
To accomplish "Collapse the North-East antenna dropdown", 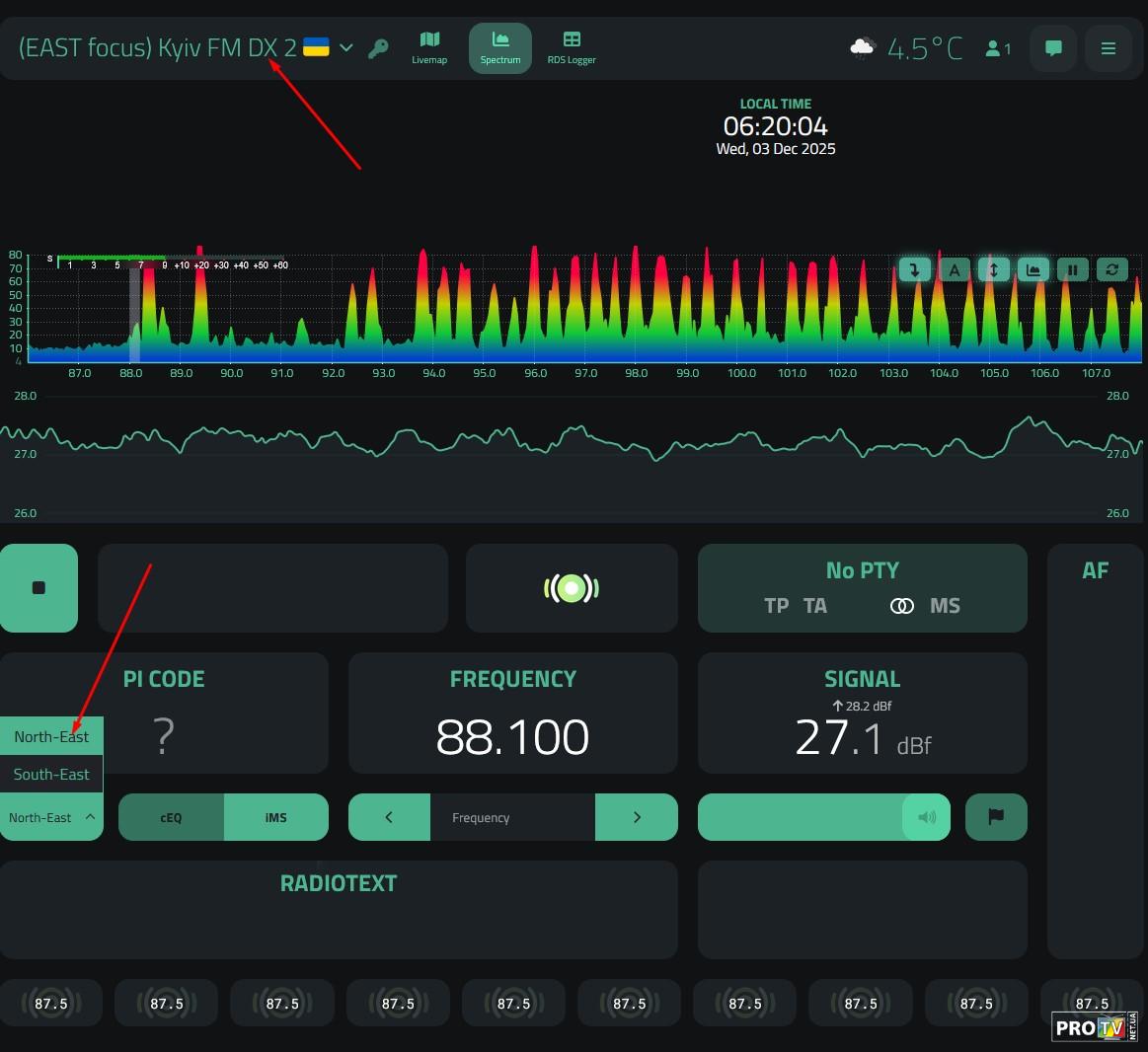I will [x=51, y=817].
